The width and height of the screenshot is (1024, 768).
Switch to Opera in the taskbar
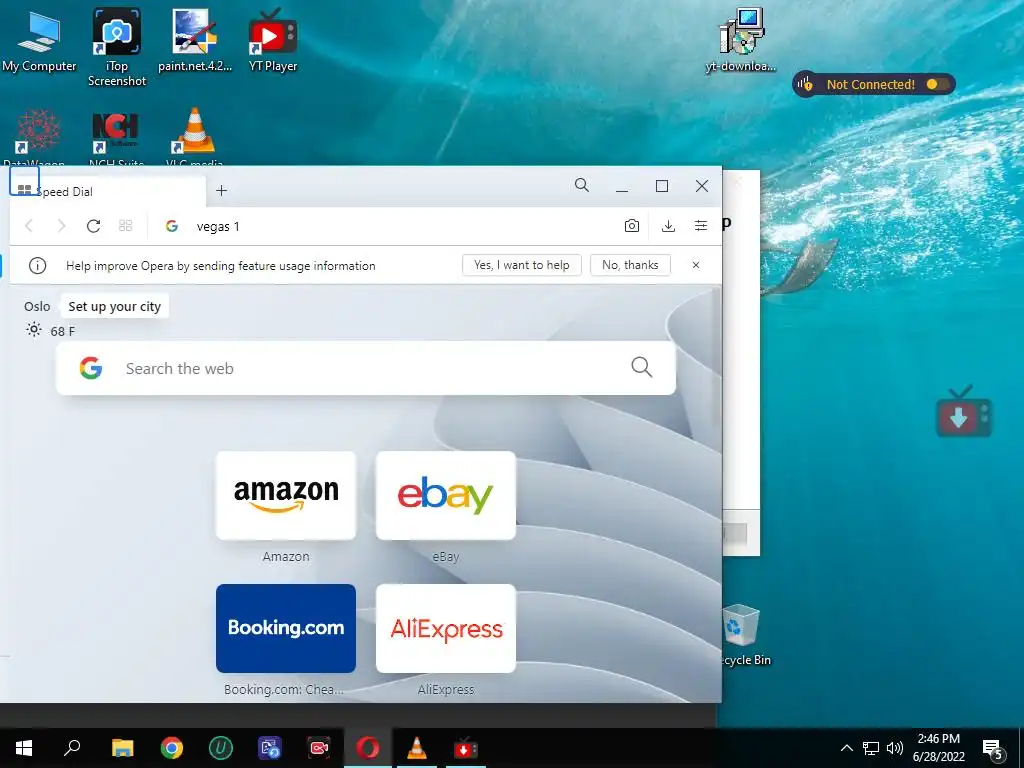point(368,748)
